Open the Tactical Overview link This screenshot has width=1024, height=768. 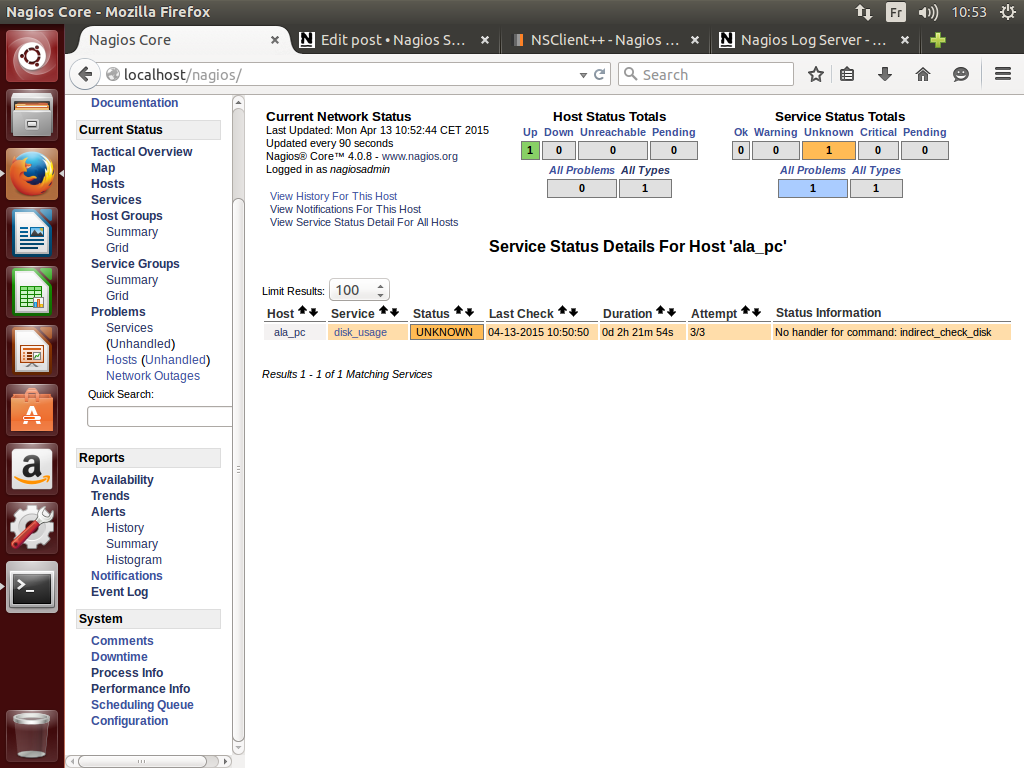pyautogui.click(x=141, y=152)
